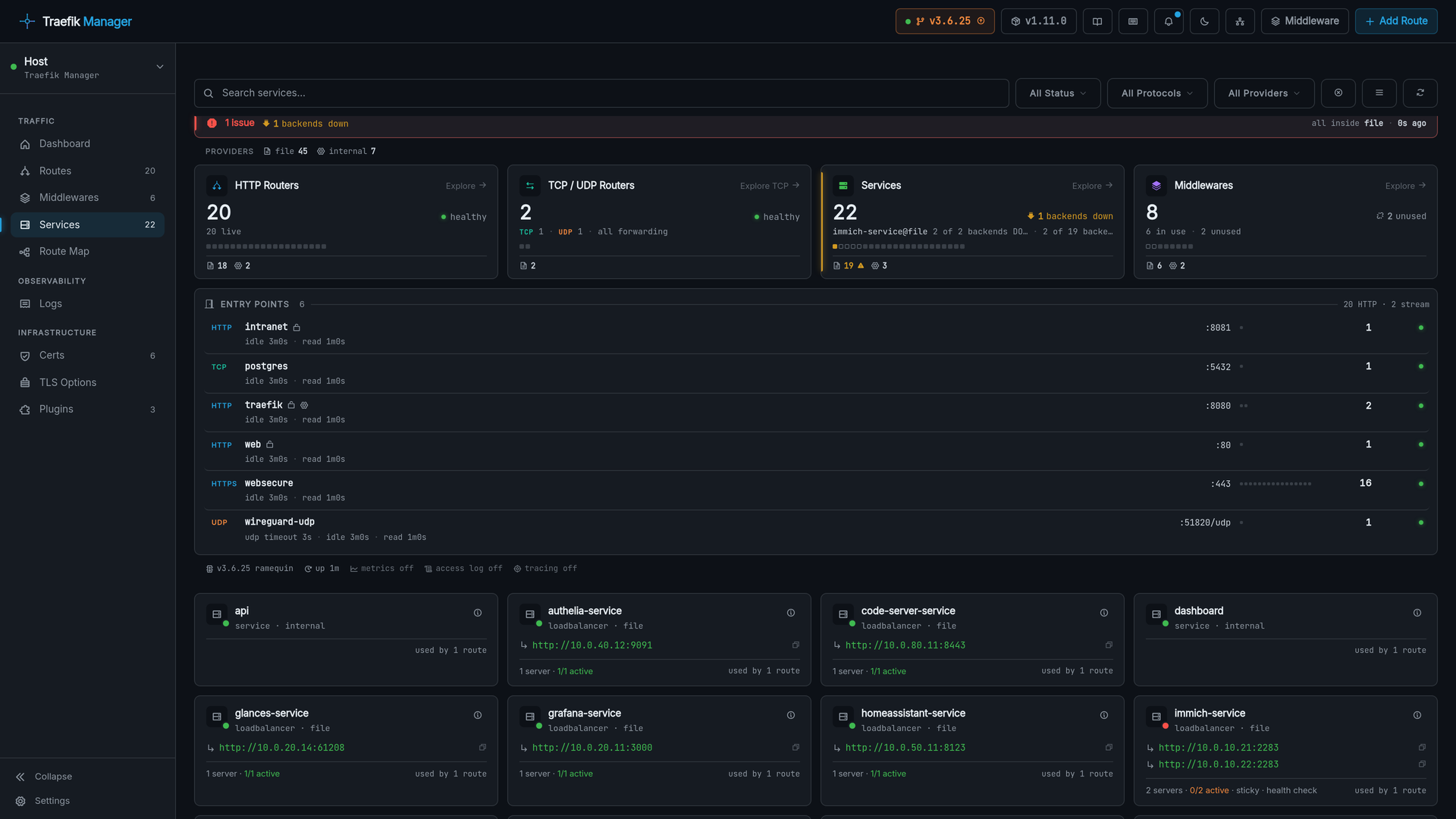This screenshot has height=819, width=1456.
Task: Copy the grafana-service URL
Action: click(795, 748)
